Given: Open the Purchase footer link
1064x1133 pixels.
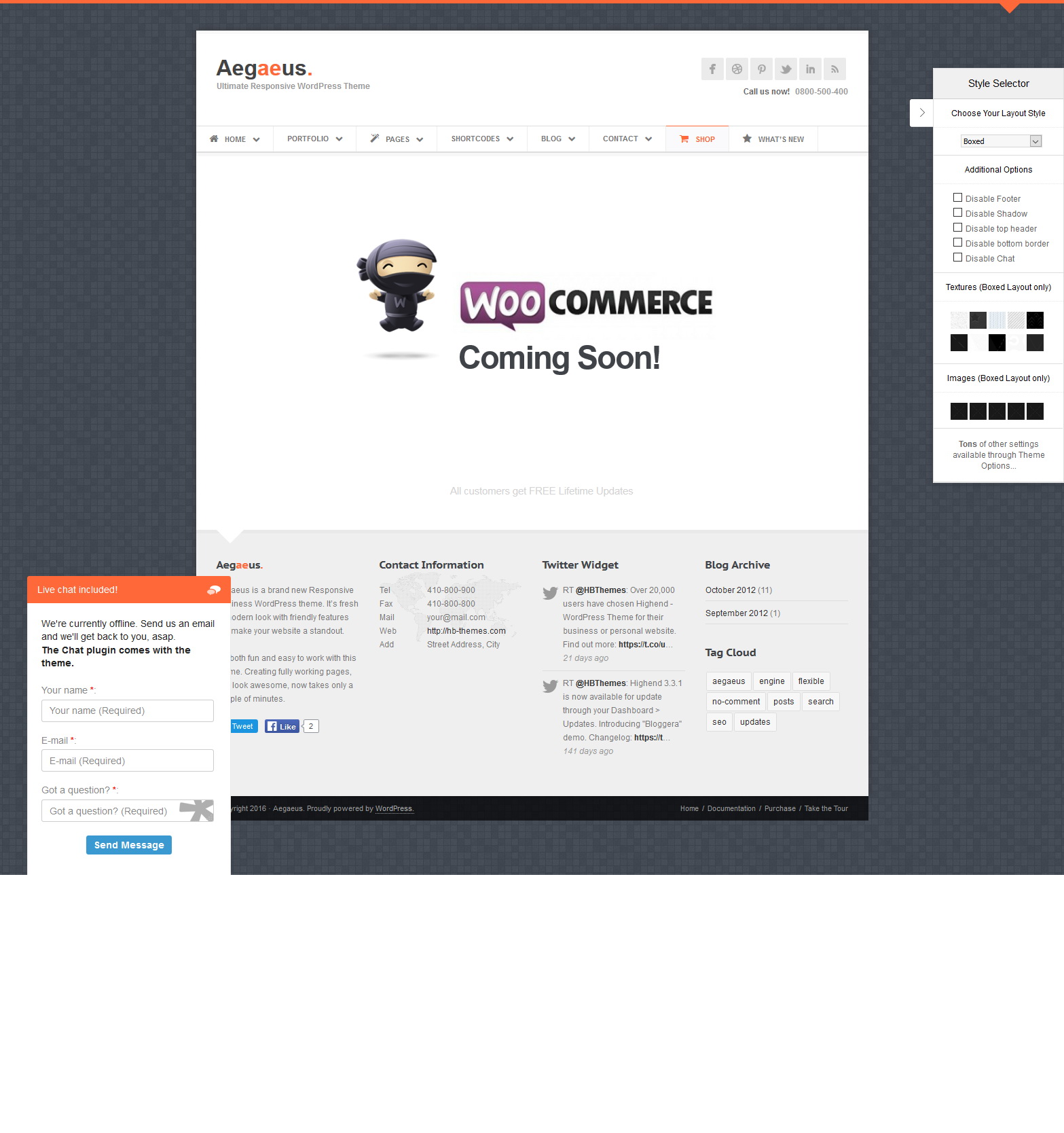Looking at the screenshot, I should tap(780, 808).
